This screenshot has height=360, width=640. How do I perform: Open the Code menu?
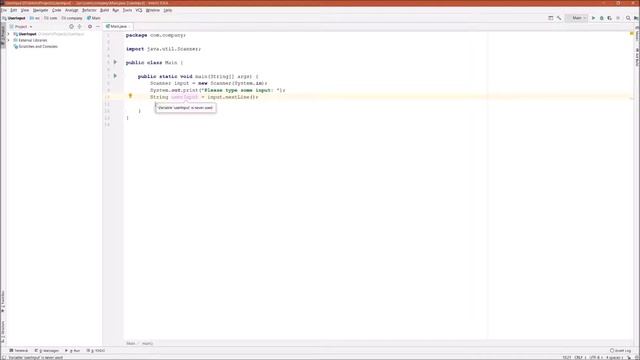pyautogui.click(x=56, y=10)
